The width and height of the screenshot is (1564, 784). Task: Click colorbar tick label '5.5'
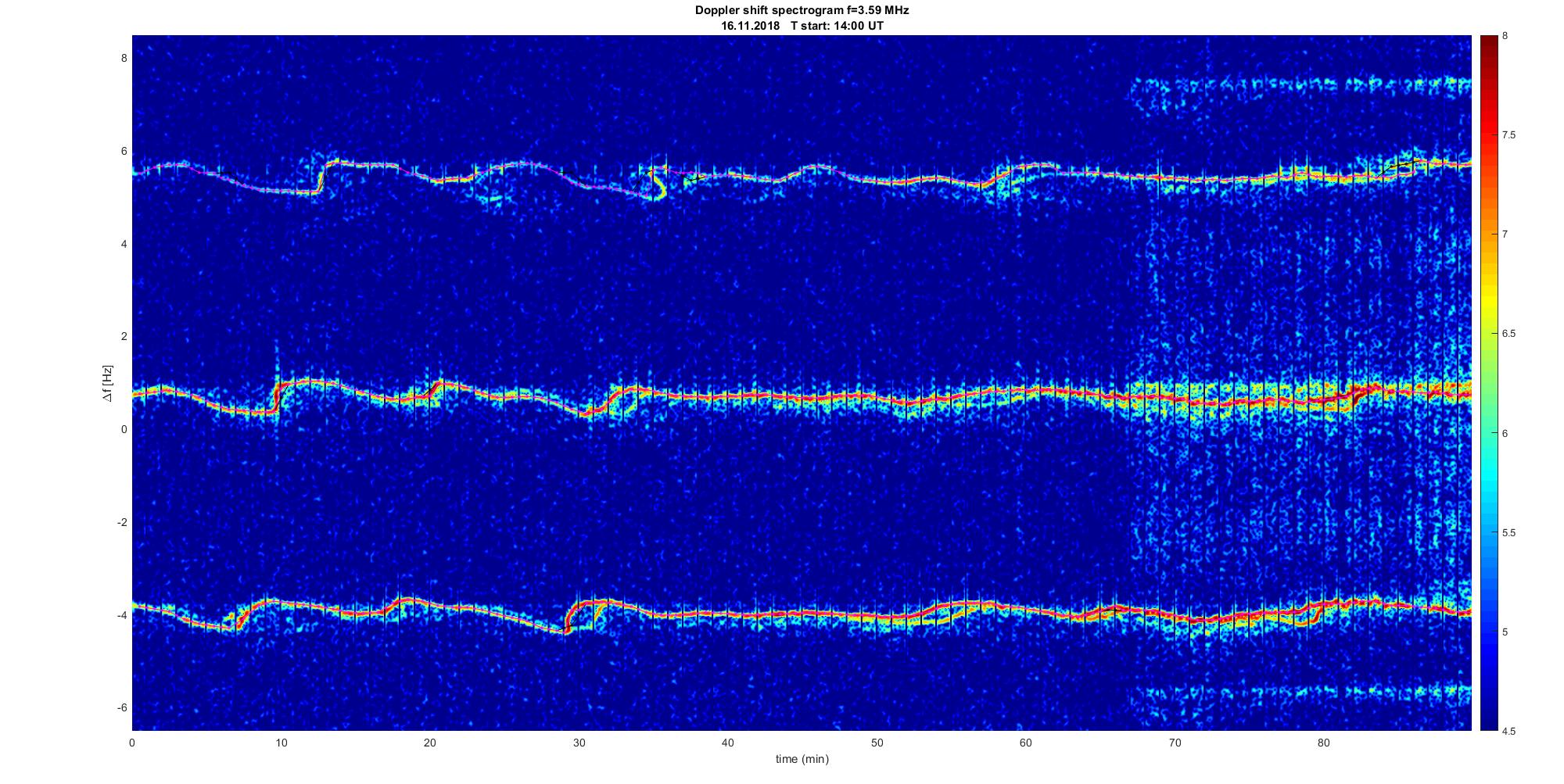click(1509, 532)
